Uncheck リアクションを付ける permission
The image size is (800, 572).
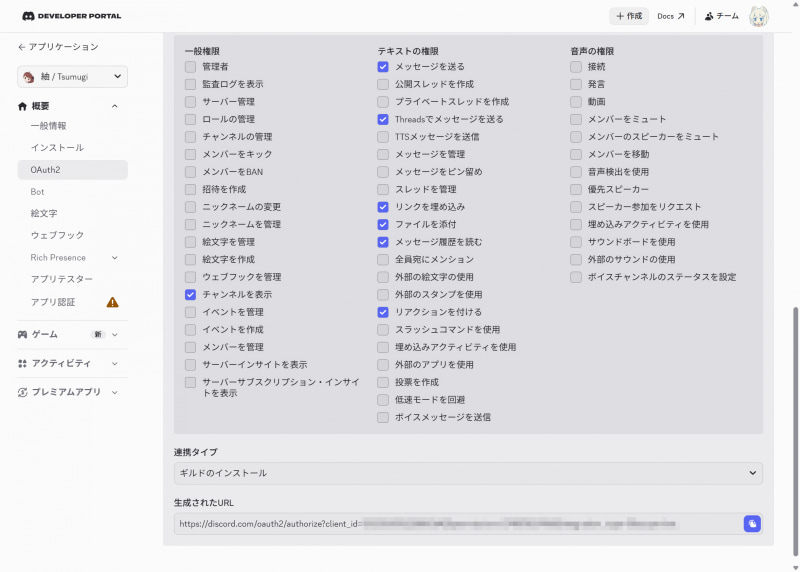pyautogui.click(x=383, y=312)
